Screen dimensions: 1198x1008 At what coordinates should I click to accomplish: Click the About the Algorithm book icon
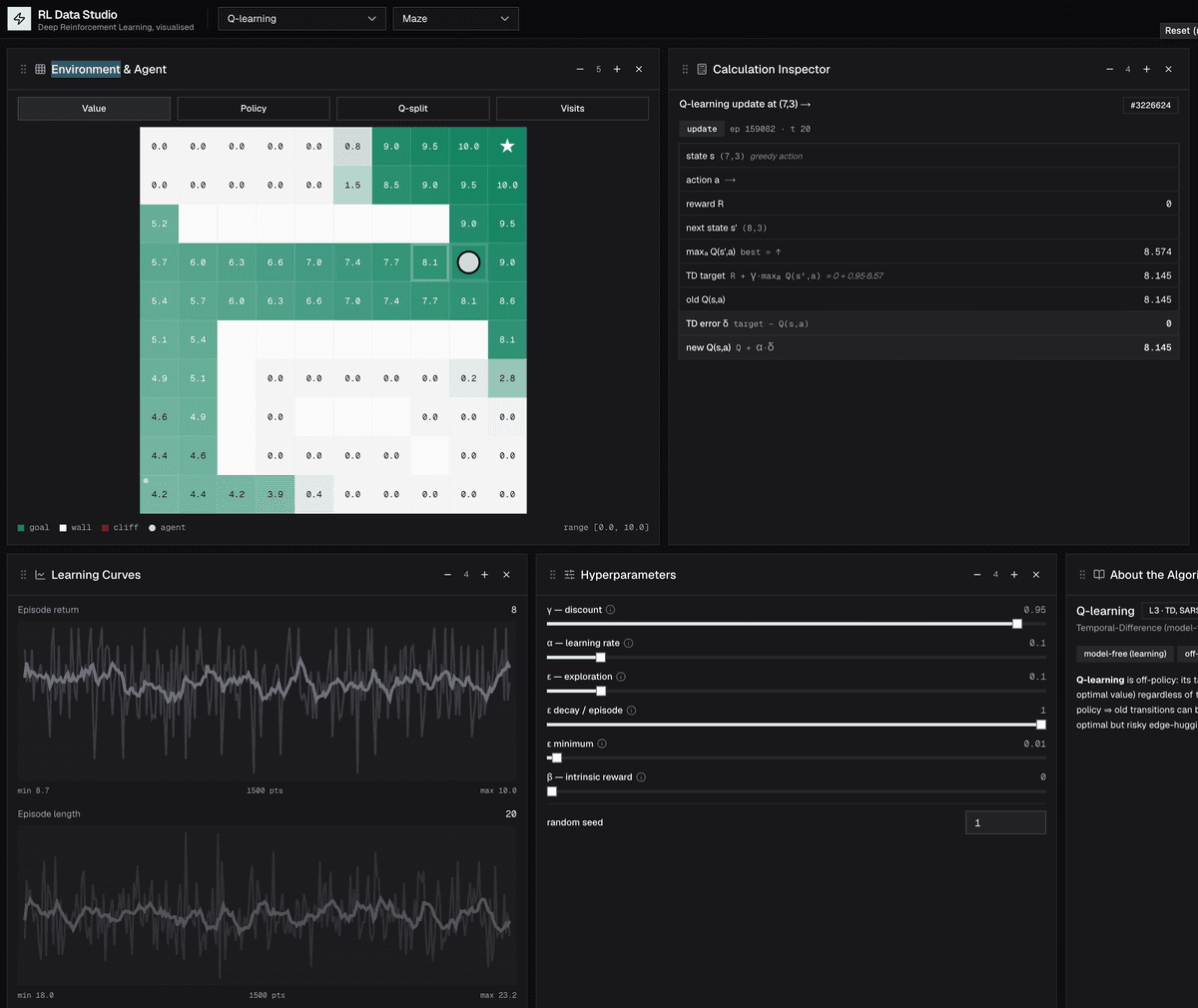(x=1099, y=575)
